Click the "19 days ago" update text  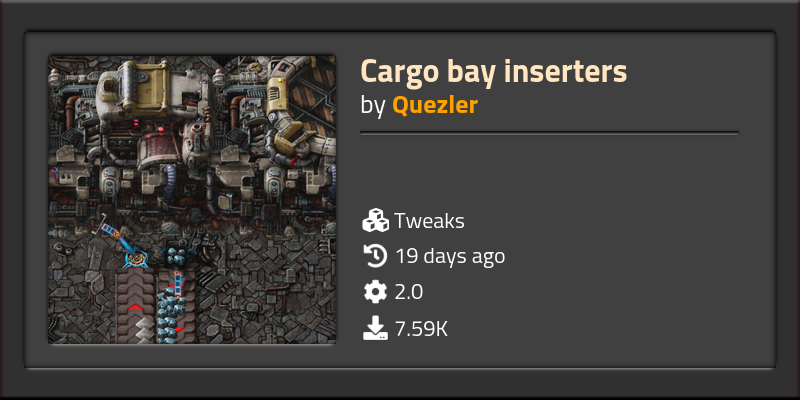(x=449, y=257)
